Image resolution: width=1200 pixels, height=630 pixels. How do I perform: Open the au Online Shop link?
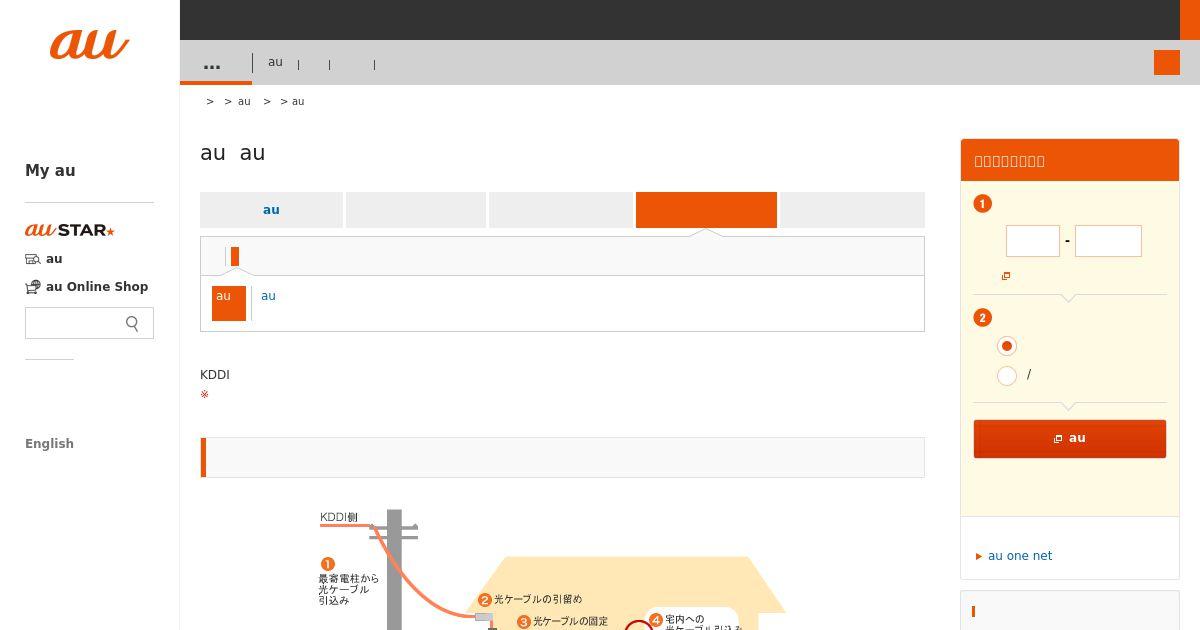point(97,287)
